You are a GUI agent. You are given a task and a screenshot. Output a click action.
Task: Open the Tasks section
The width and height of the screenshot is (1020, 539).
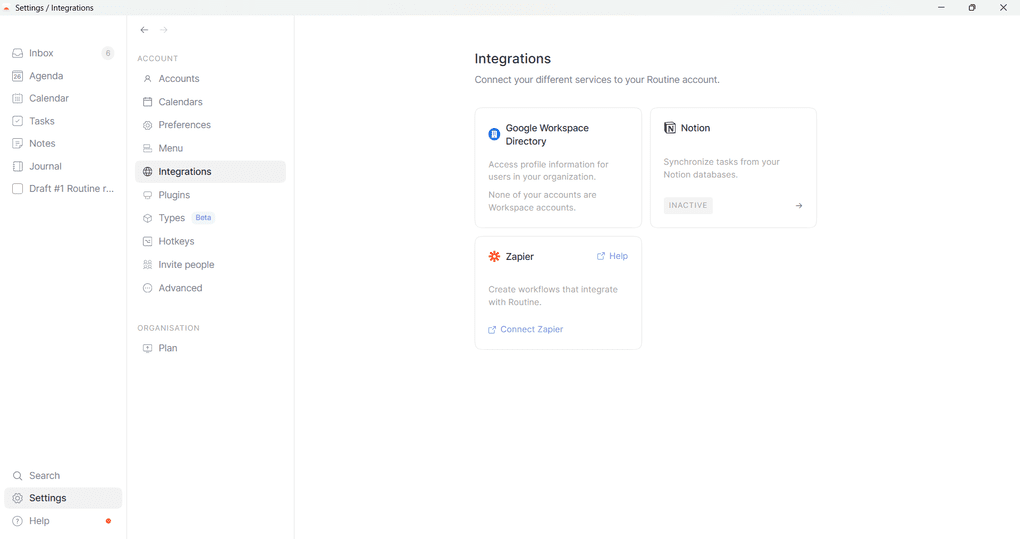pos(62,121)
